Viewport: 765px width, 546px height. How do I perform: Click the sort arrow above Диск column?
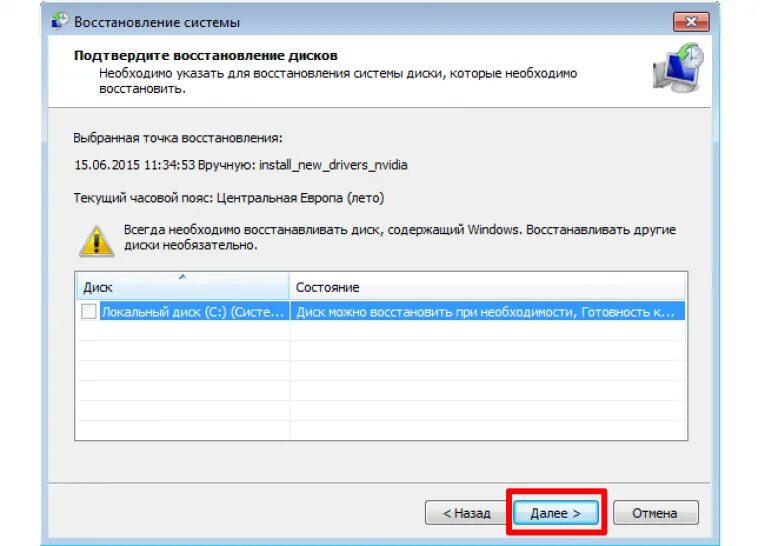click(182, 277)
